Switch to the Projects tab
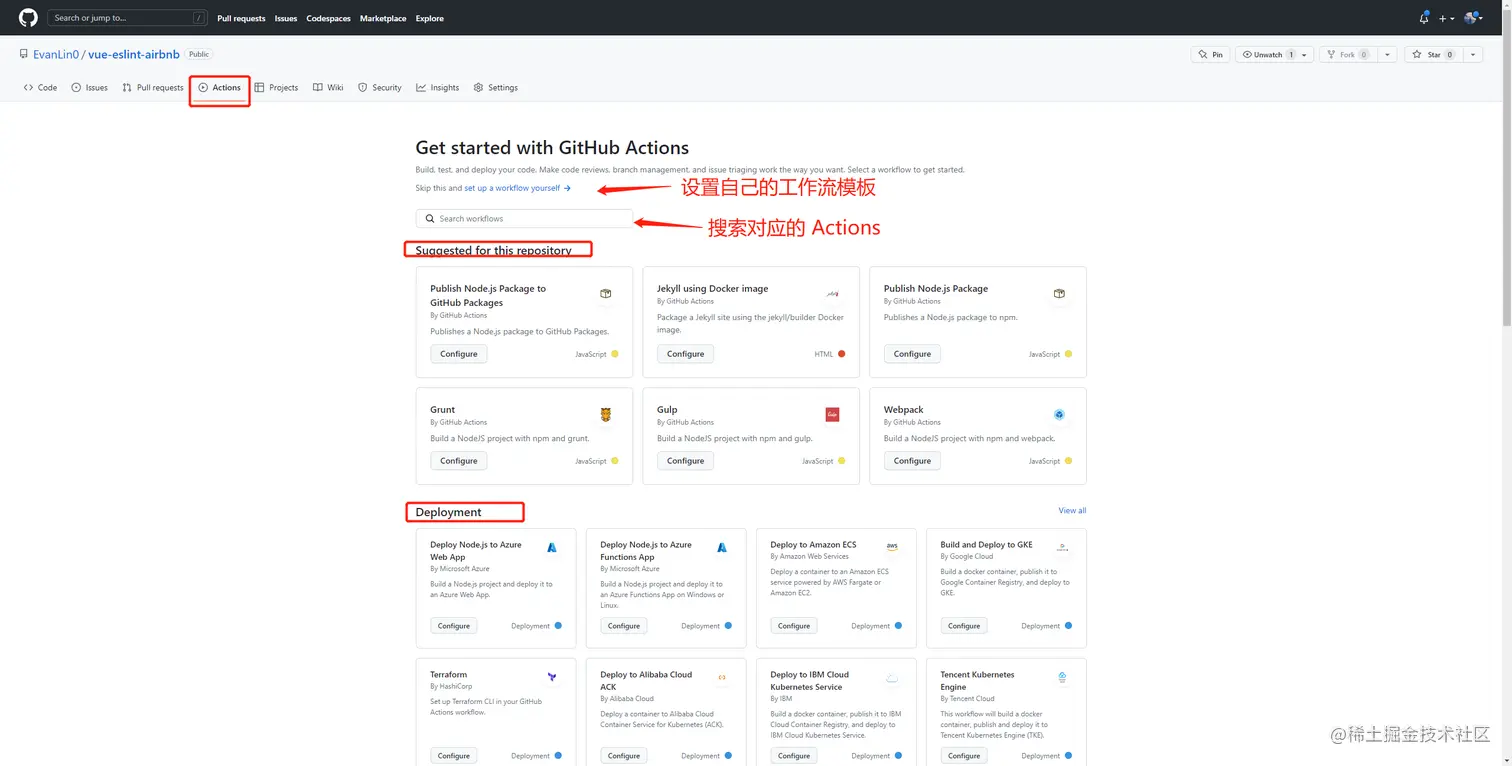 (x=277, y=88)
